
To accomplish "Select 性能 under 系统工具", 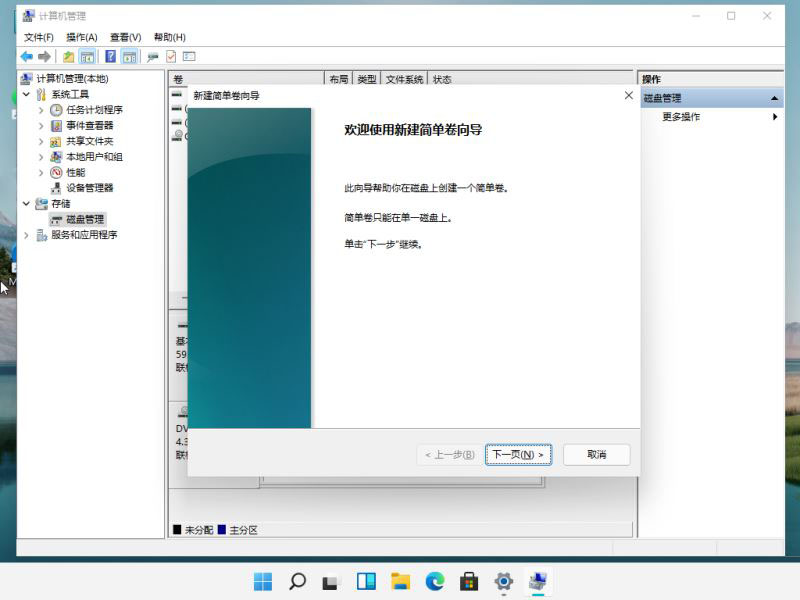I will tap(76, 172).
